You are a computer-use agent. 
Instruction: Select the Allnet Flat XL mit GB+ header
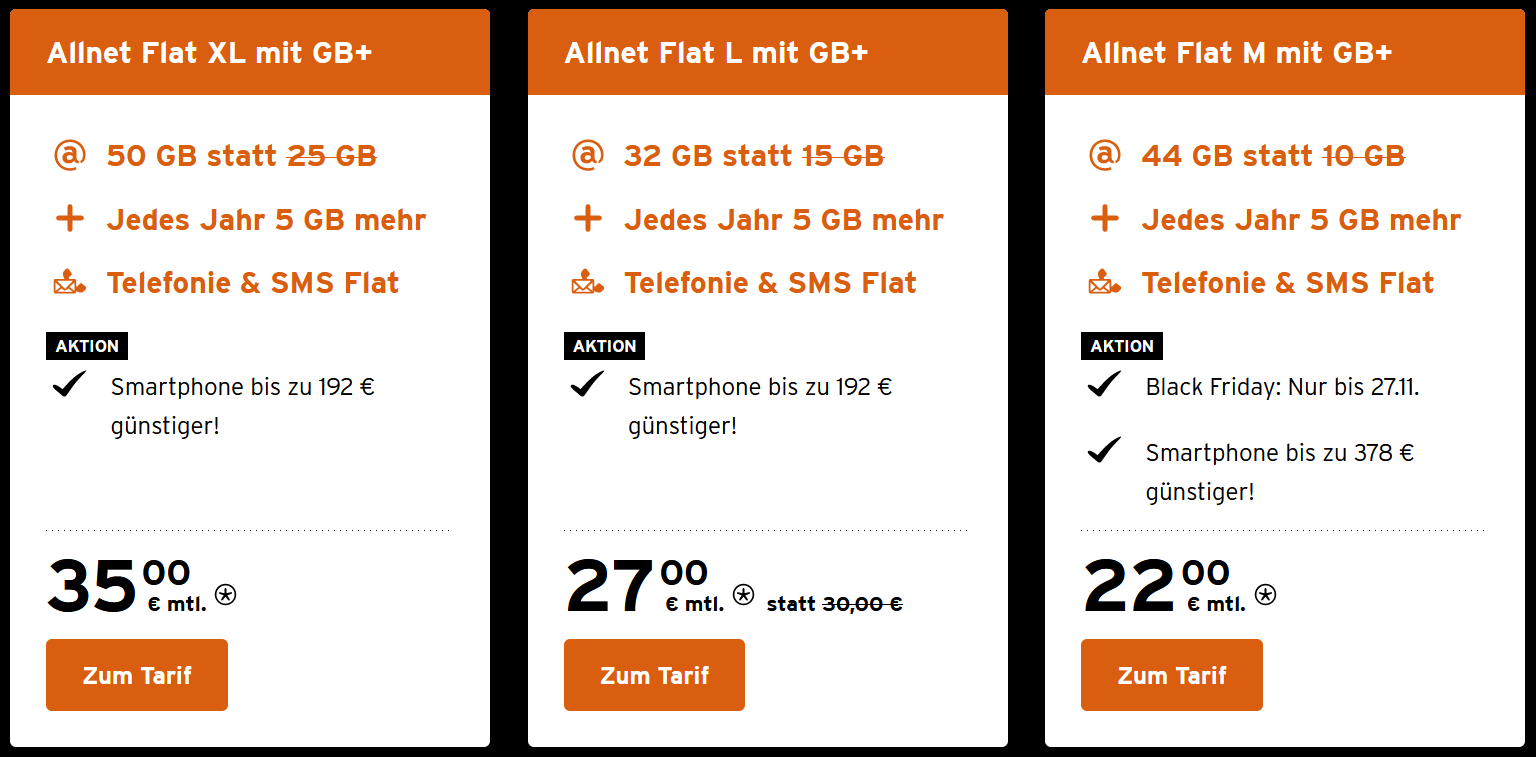[209, 53]
